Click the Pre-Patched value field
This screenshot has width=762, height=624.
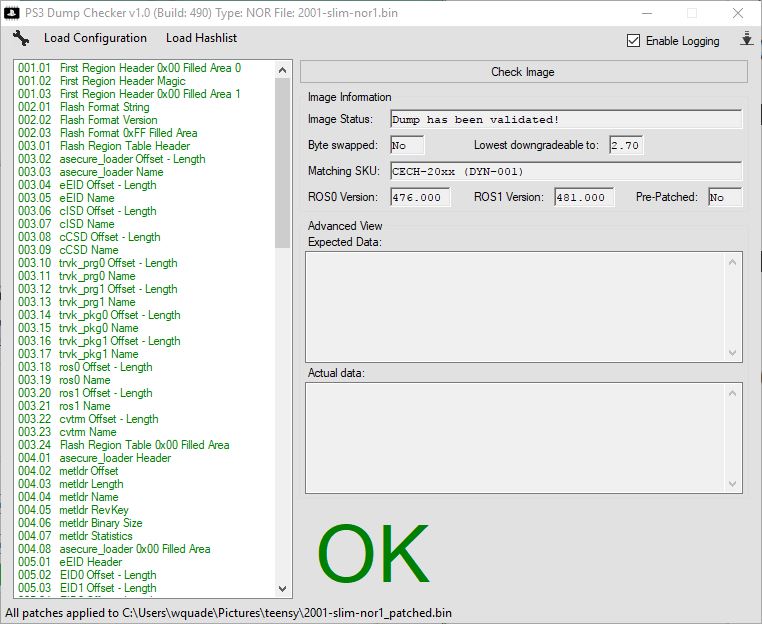click(x=725, y=197)
